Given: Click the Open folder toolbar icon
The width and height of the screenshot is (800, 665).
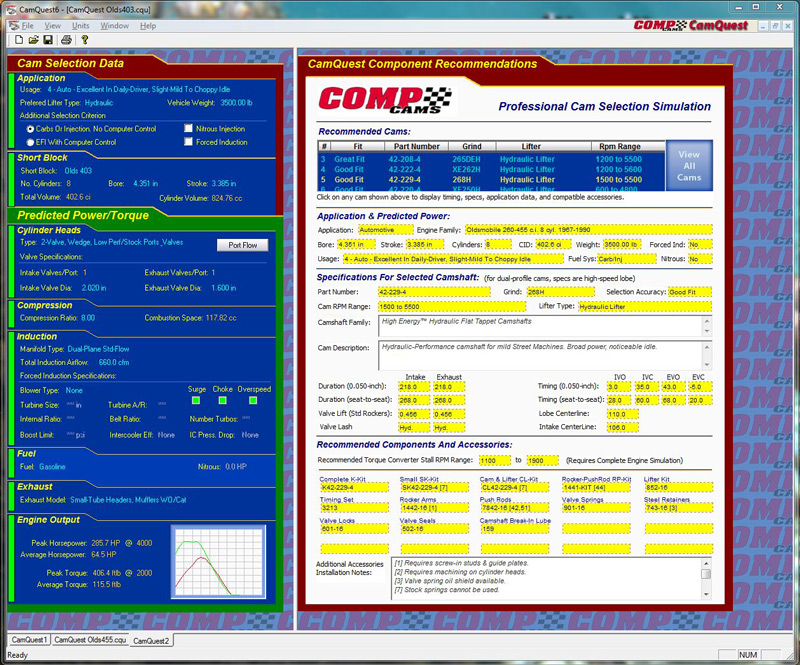Looking at the screenshot, I should (34, 40).
